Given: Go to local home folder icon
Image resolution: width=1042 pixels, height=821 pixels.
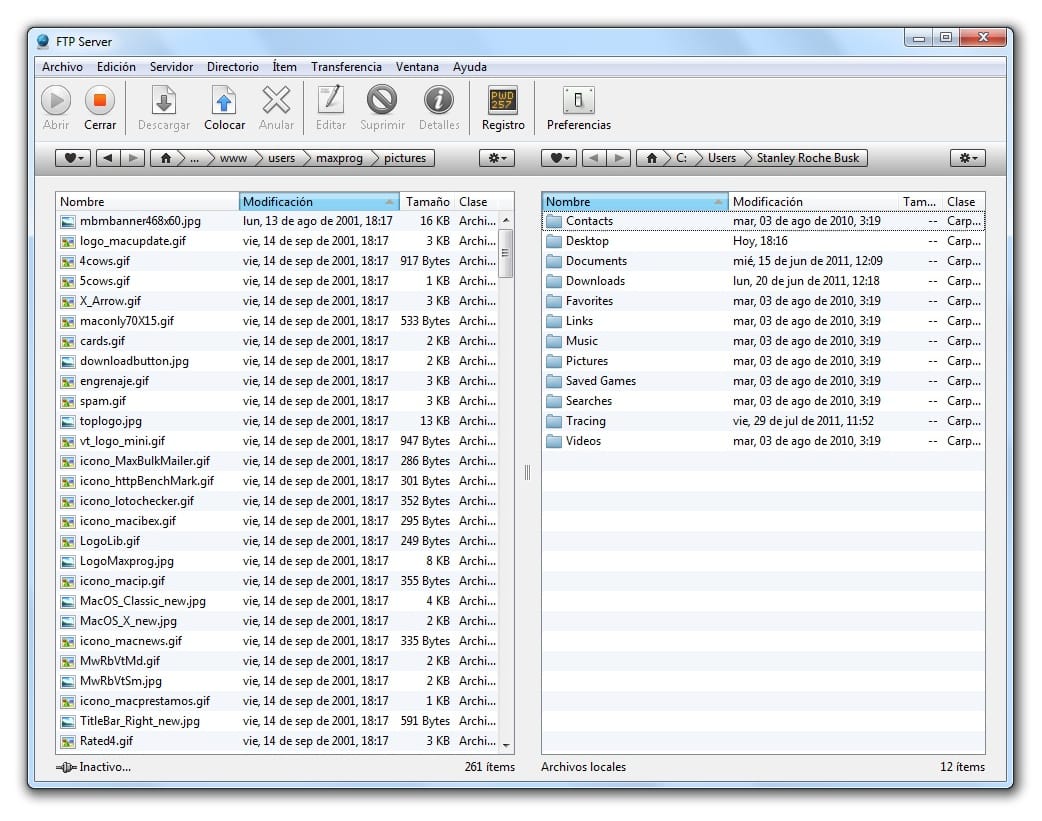Looking at the screenshot, I should (652, 158).
